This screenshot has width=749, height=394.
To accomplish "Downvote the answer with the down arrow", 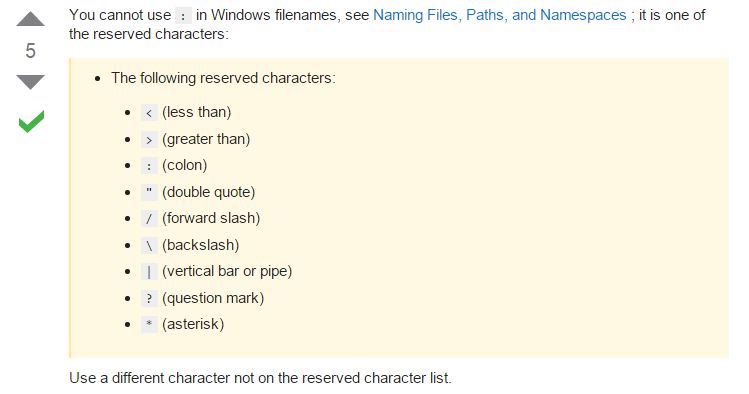I will (x=31, y=82).
